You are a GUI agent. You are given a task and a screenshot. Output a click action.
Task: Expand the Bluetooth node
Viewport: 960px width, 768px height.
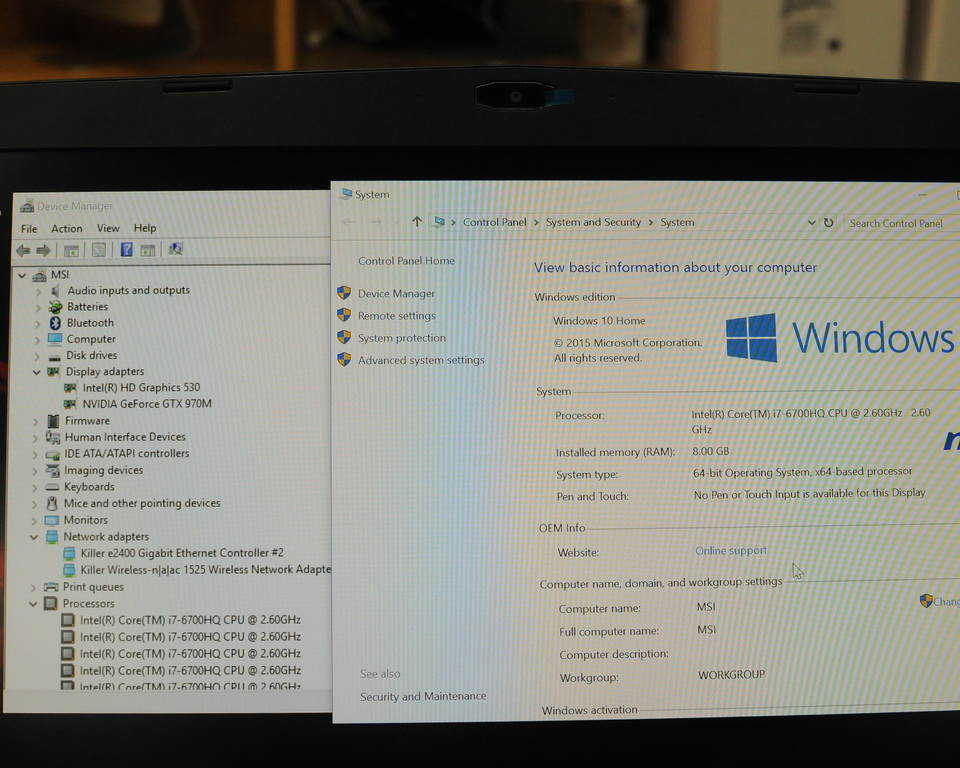coord(38,323)
